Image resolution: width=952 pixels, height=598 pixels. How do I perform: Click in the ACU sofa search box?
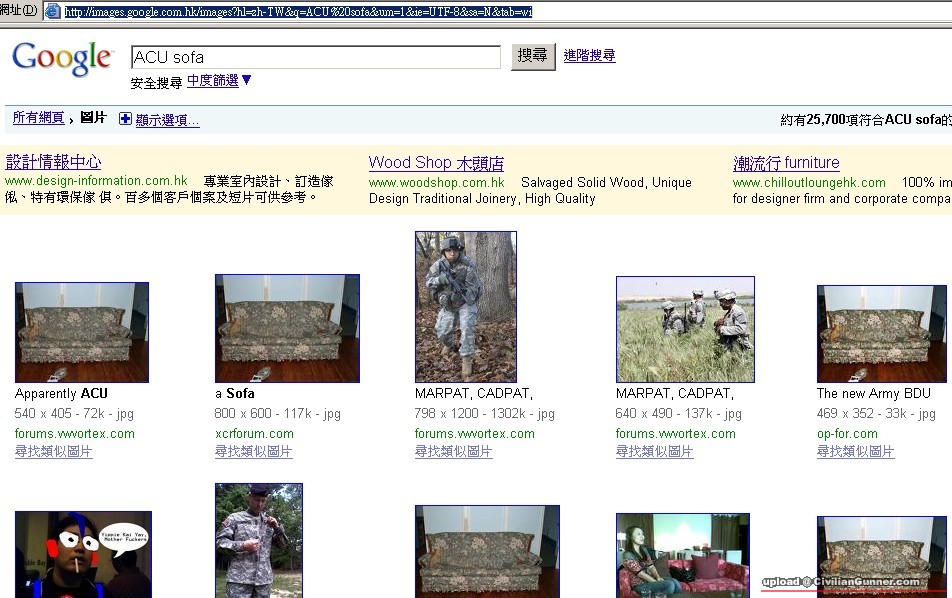coord(315,57)
